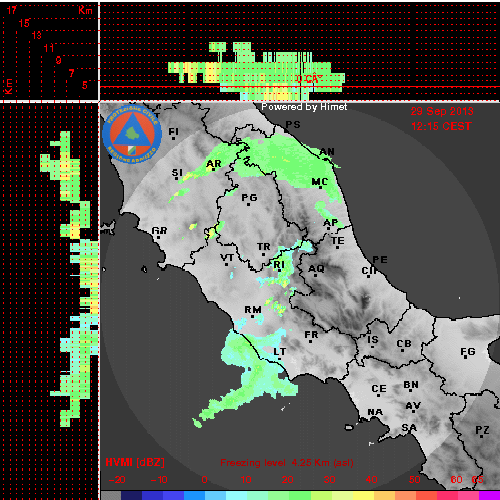Click the 29 Sep 2013 date stamp
The height and width of the screenshot is (500, 500).
tap(442, 111)
